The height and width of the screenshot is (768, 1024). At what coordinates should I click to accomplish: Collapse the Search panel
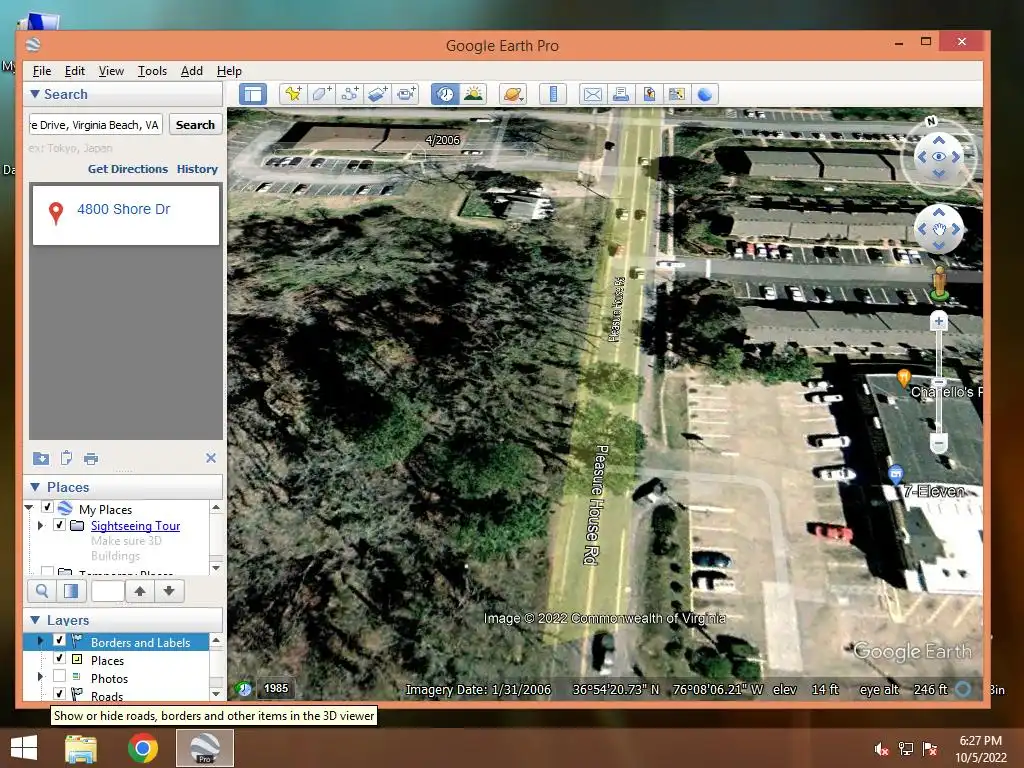[x=35, y=94]
